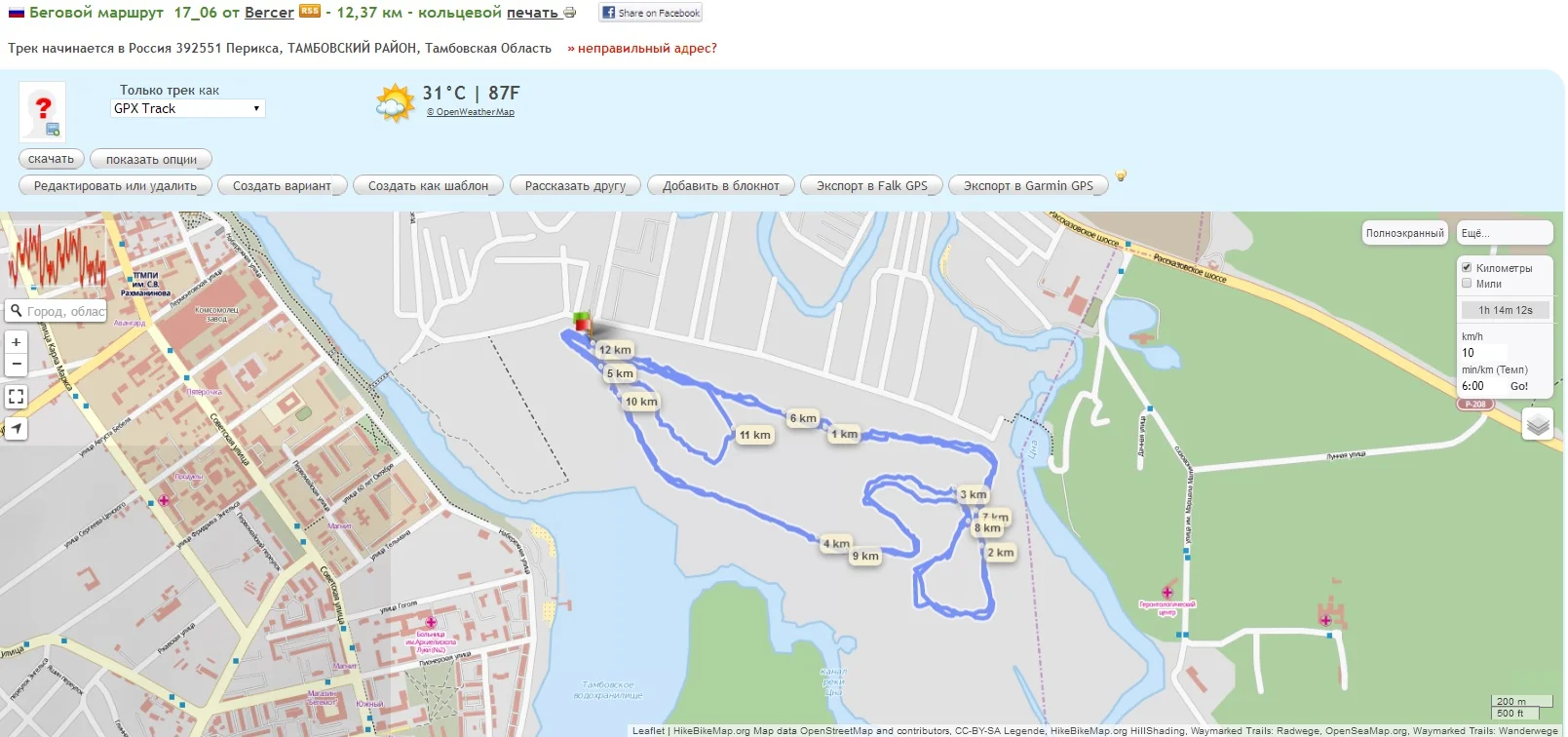
Task: Open the GPX Track format dropdown
Action: [x=188, y=109]
